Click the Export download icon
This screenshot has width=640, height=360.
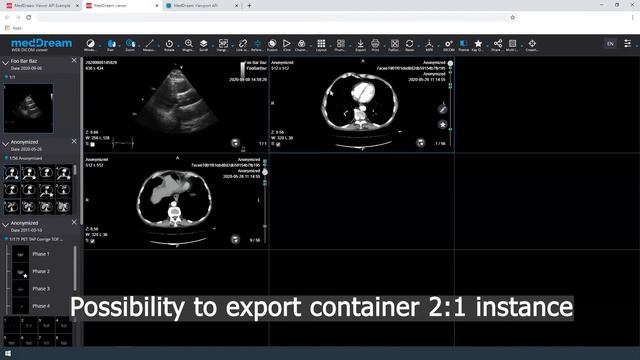360,44
